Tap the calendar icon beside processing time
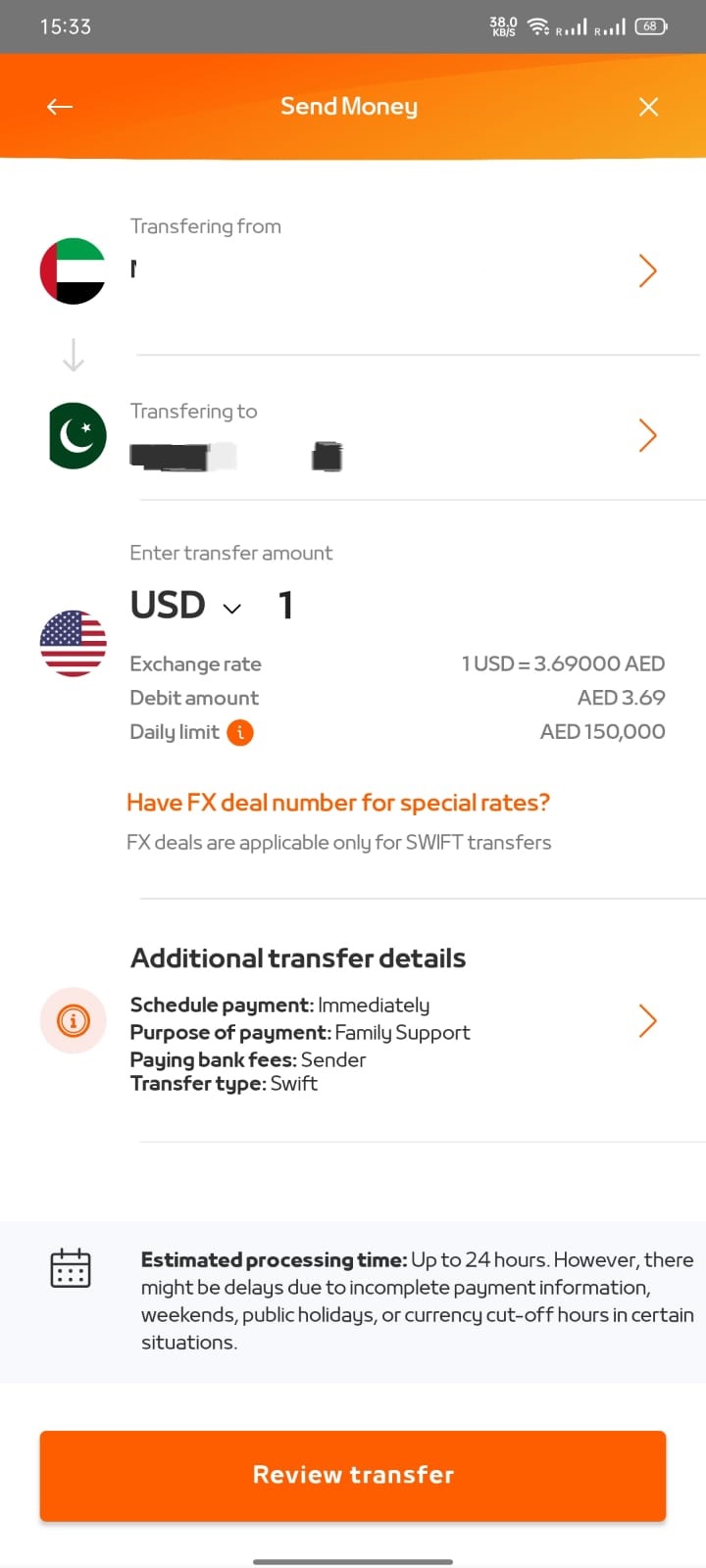The height and width of the screenshot is (1568, 706). coord(71,1267)
